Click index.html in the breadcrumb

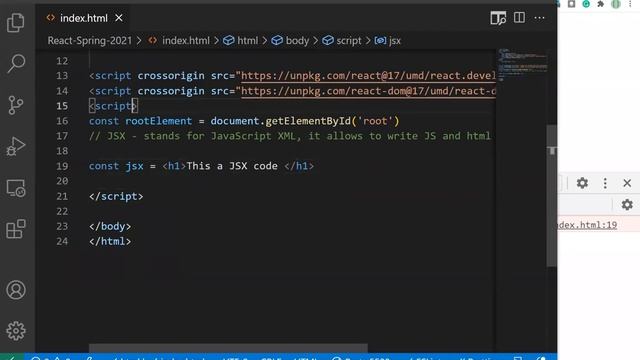point(186,41)
